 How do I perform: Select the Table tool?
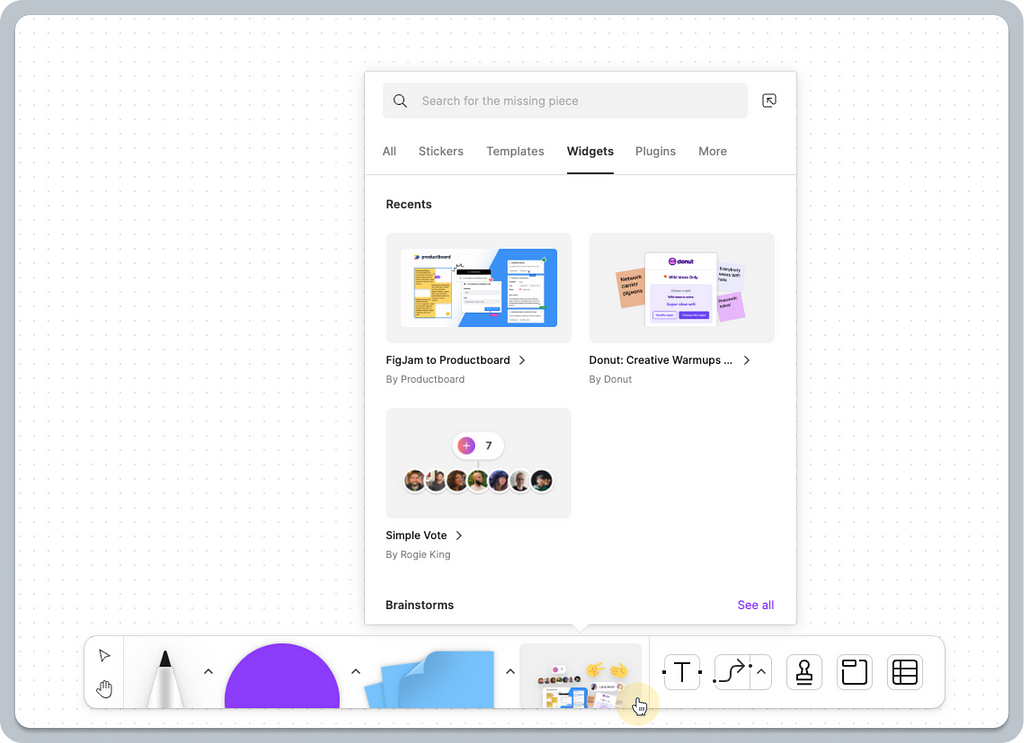click(905, 672)
